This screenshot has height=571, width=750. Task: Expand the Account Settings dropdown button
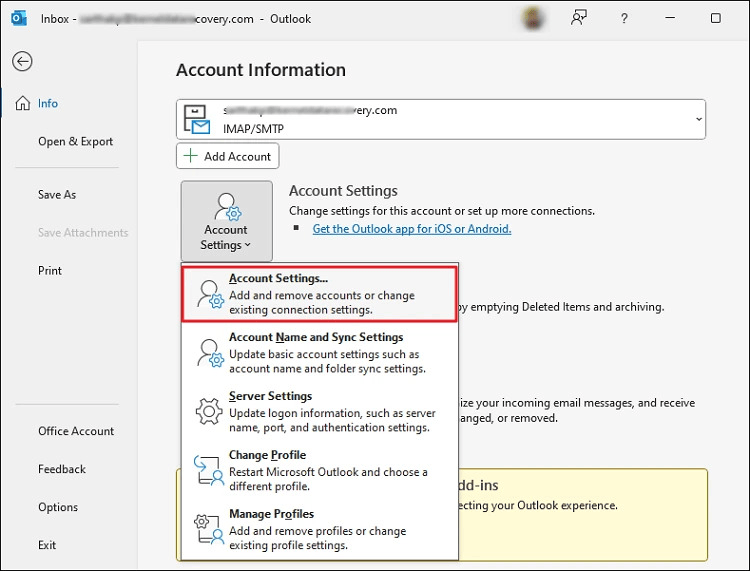click(227, 221)
